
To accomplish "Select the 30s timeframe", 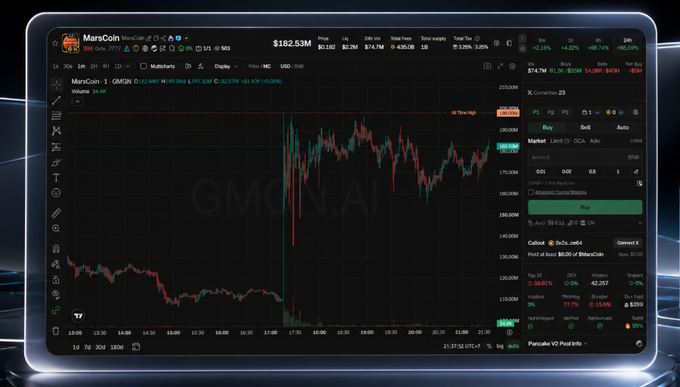I will (x=68, y=66).
